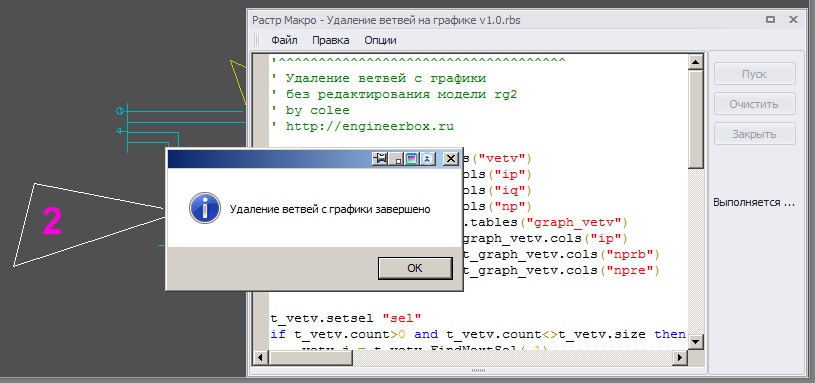Click the roll-up arrows icon in dialog title bar
The image size is (815, 384).
(x=427, y=159)
